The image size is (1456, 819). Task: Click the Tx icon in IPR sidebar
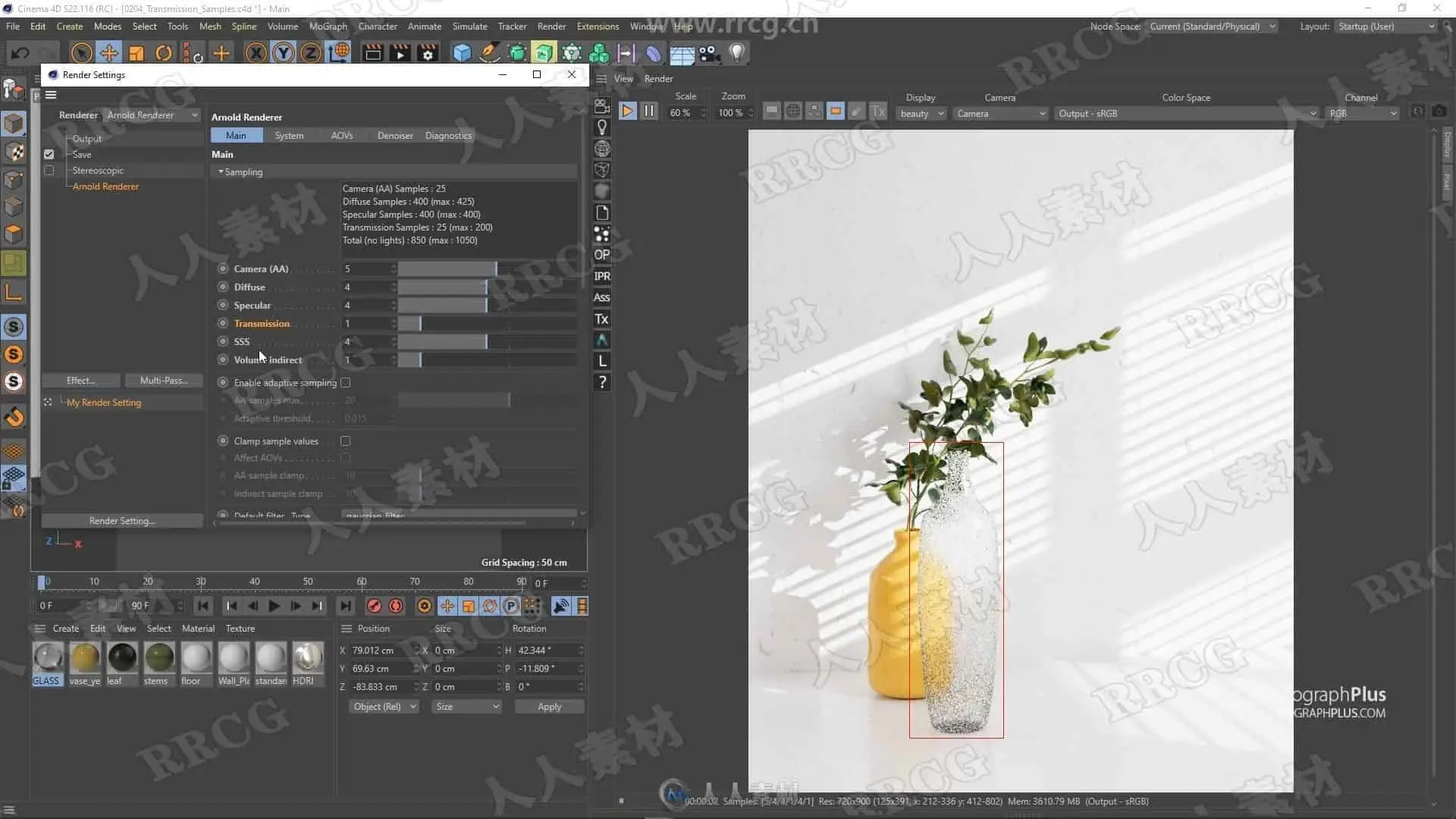pyautogui.click(x=601, y=319)
